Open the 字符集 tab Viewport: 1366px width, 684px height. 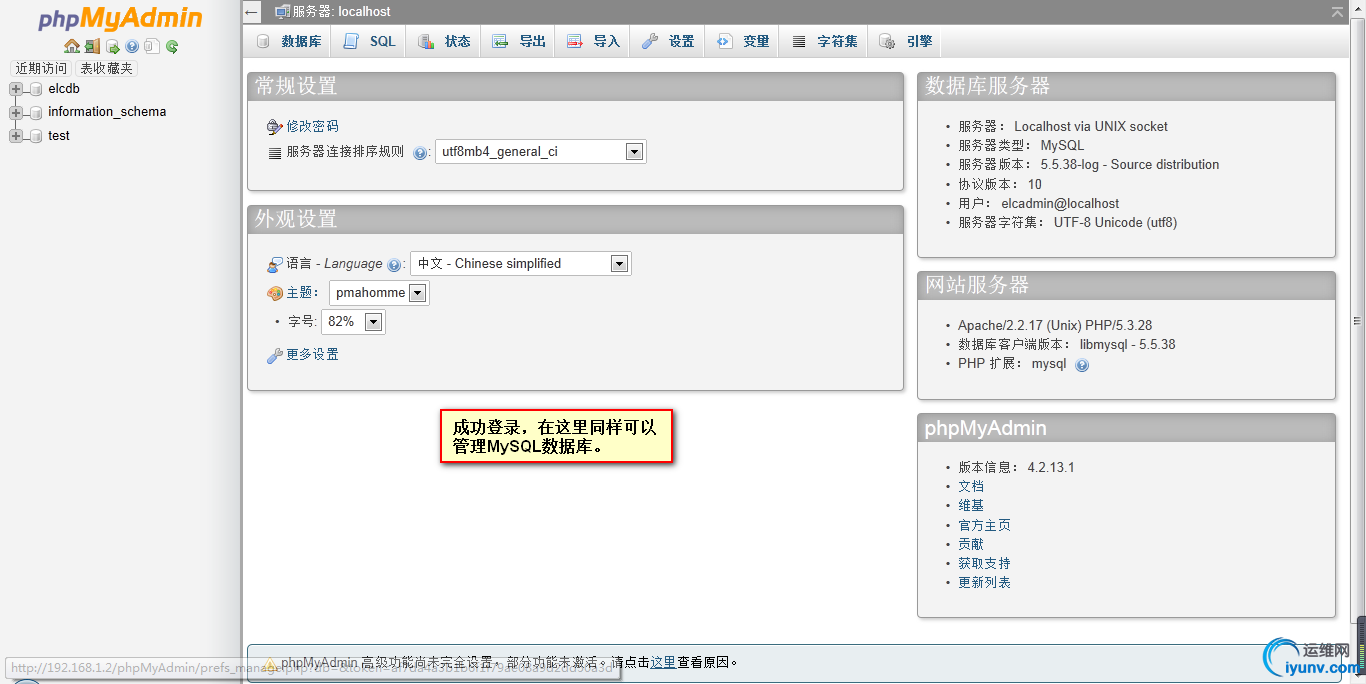click(825, 41)
